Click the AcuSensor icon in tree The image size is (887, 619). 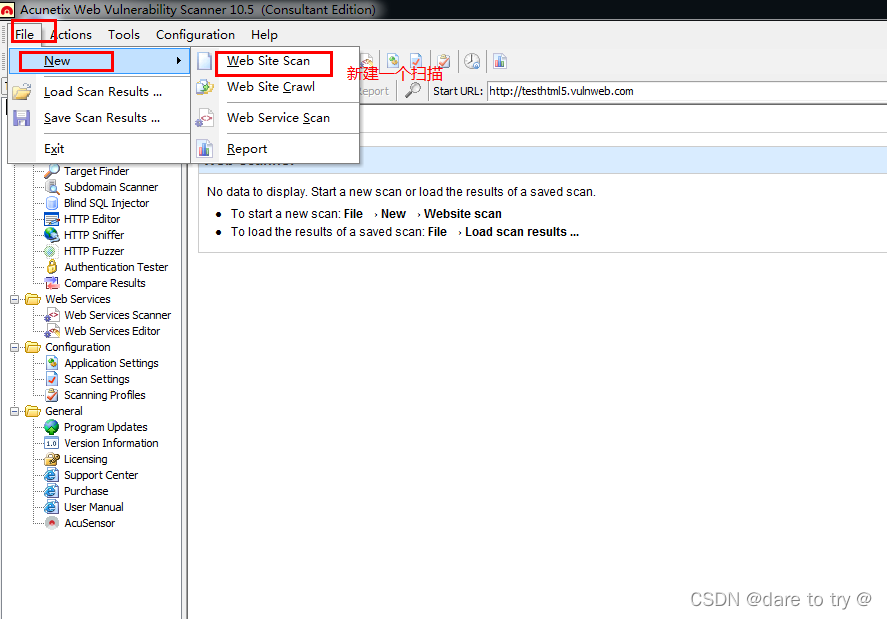51,523
